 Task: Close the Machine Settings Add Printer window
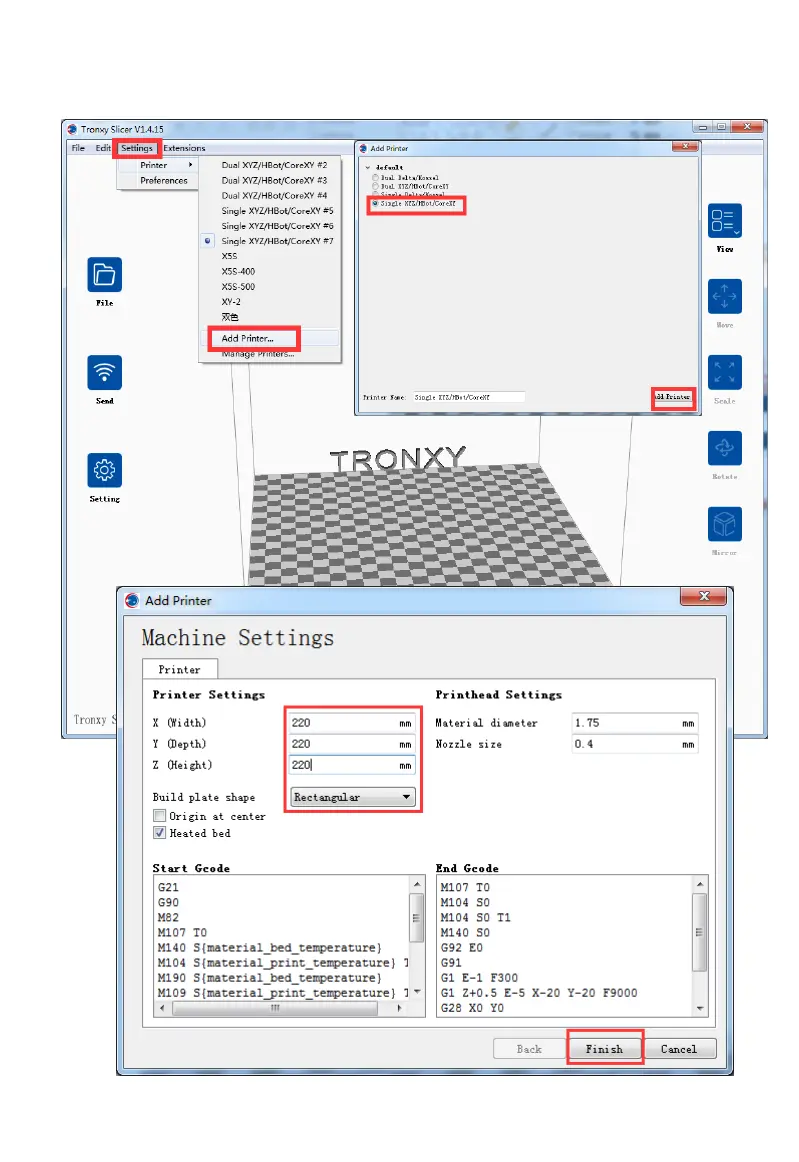[703, 597]
